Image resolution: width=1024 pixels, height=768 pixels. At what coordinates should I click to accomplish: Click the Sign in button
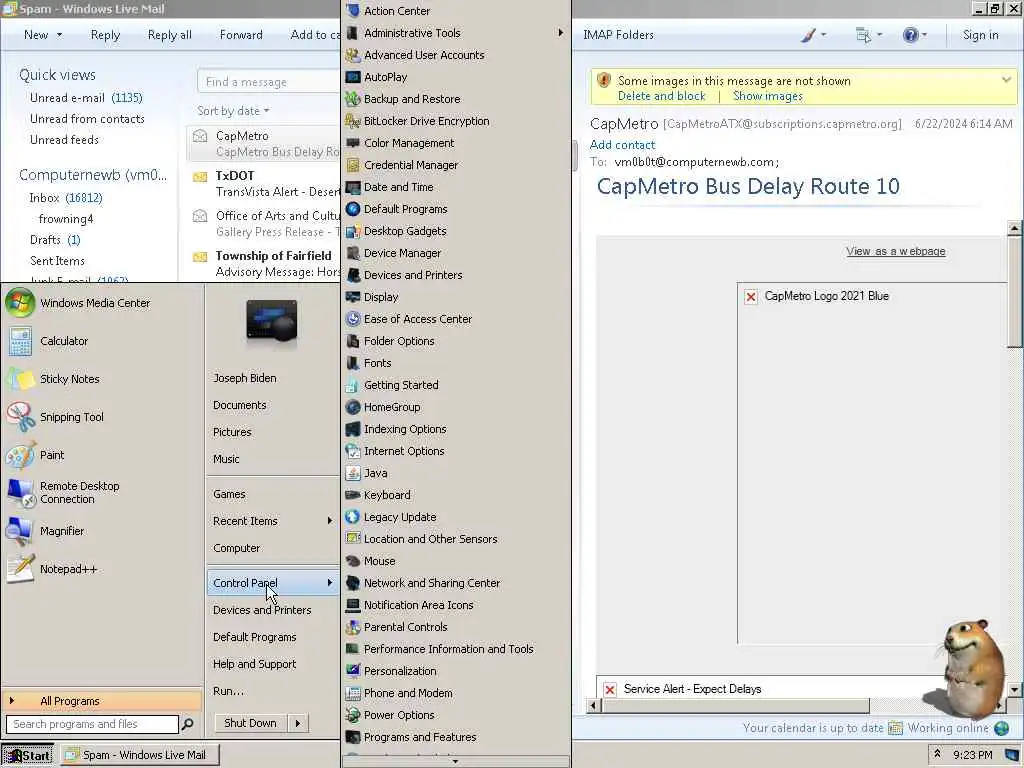(980, 35)
